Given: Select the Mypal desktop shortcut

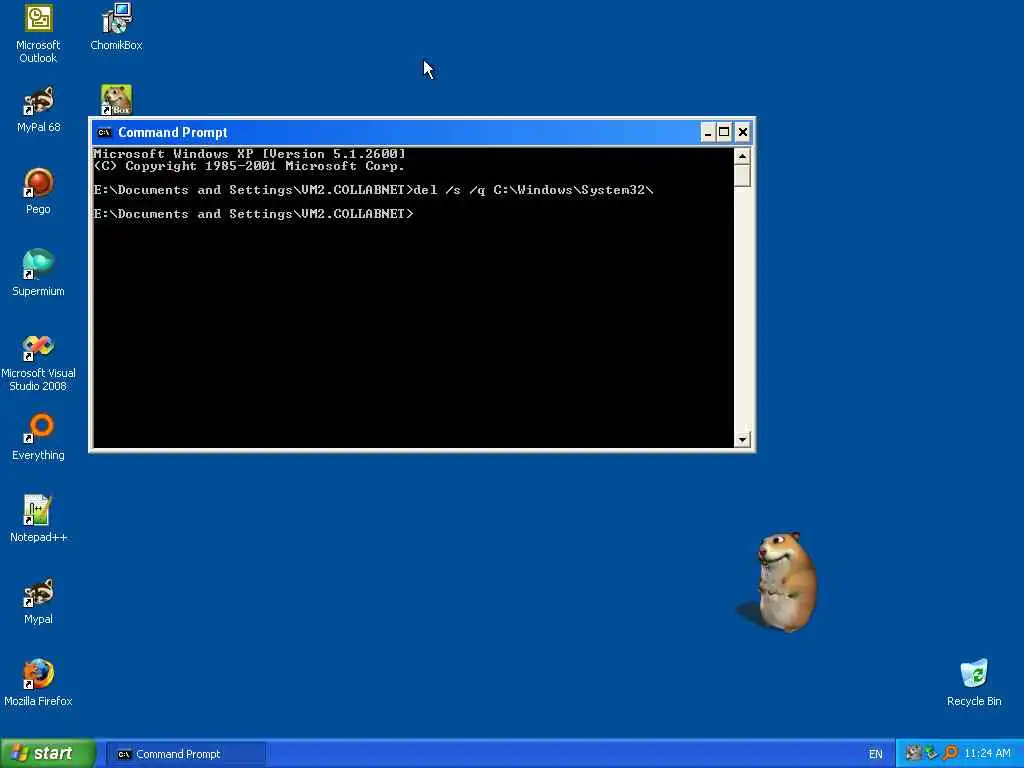Looking at the screenshot, I should [38, 601].
